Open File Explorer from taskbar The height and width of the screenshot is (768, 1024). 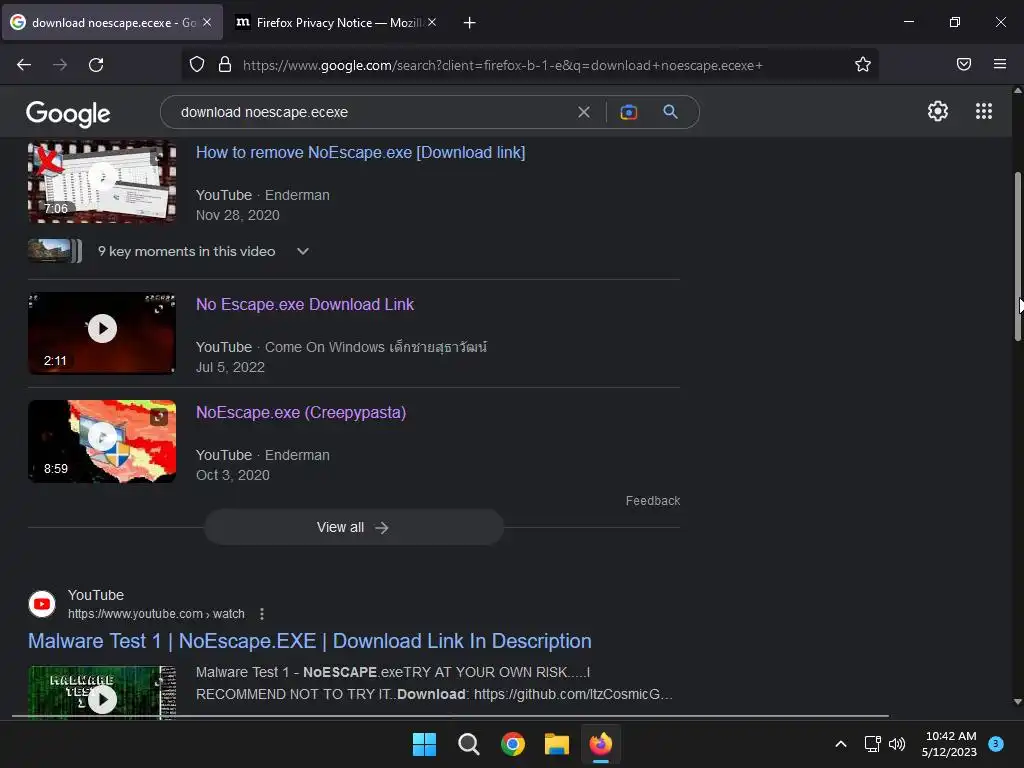[x=556, y=744]
